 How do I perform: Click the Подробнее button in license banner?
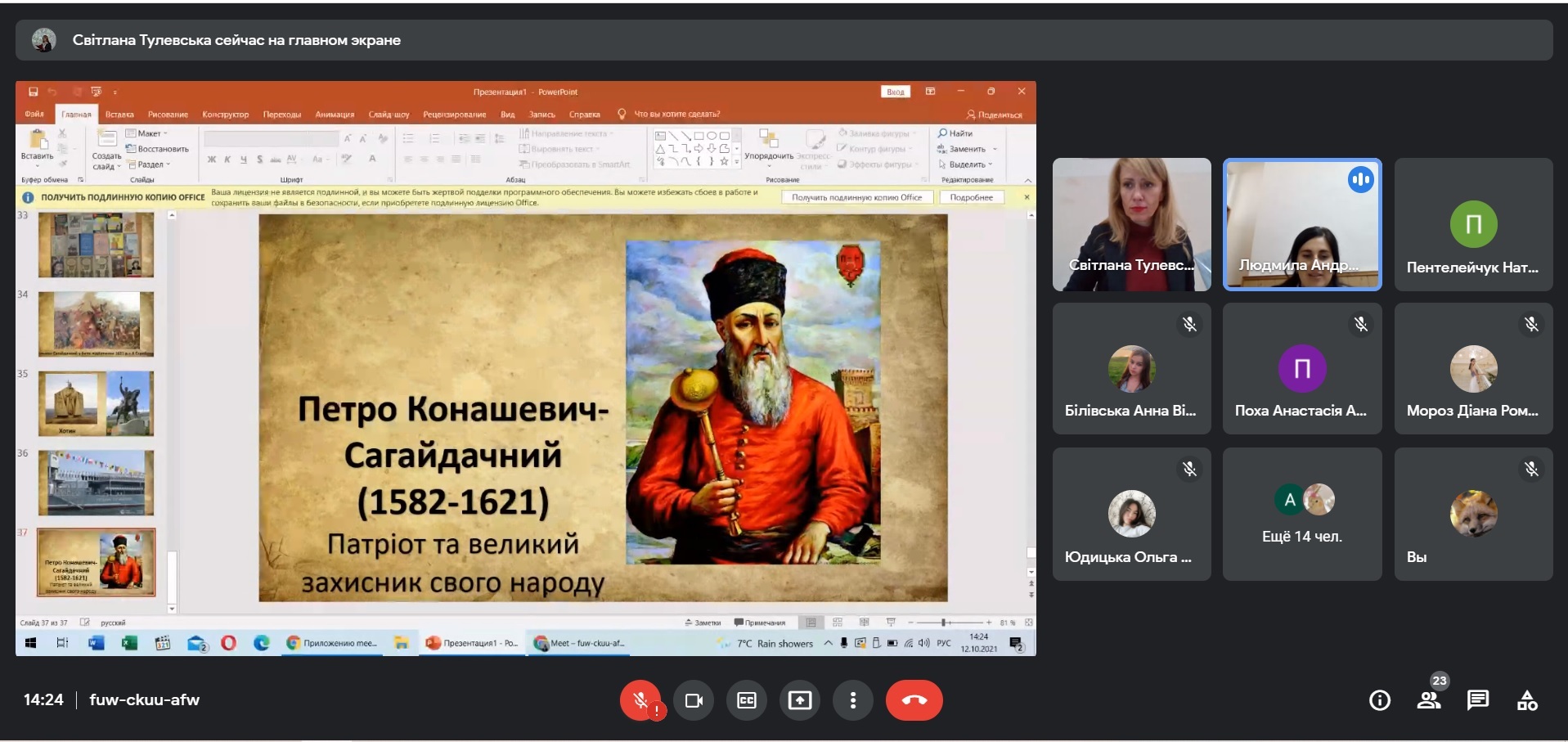[972, 197]
